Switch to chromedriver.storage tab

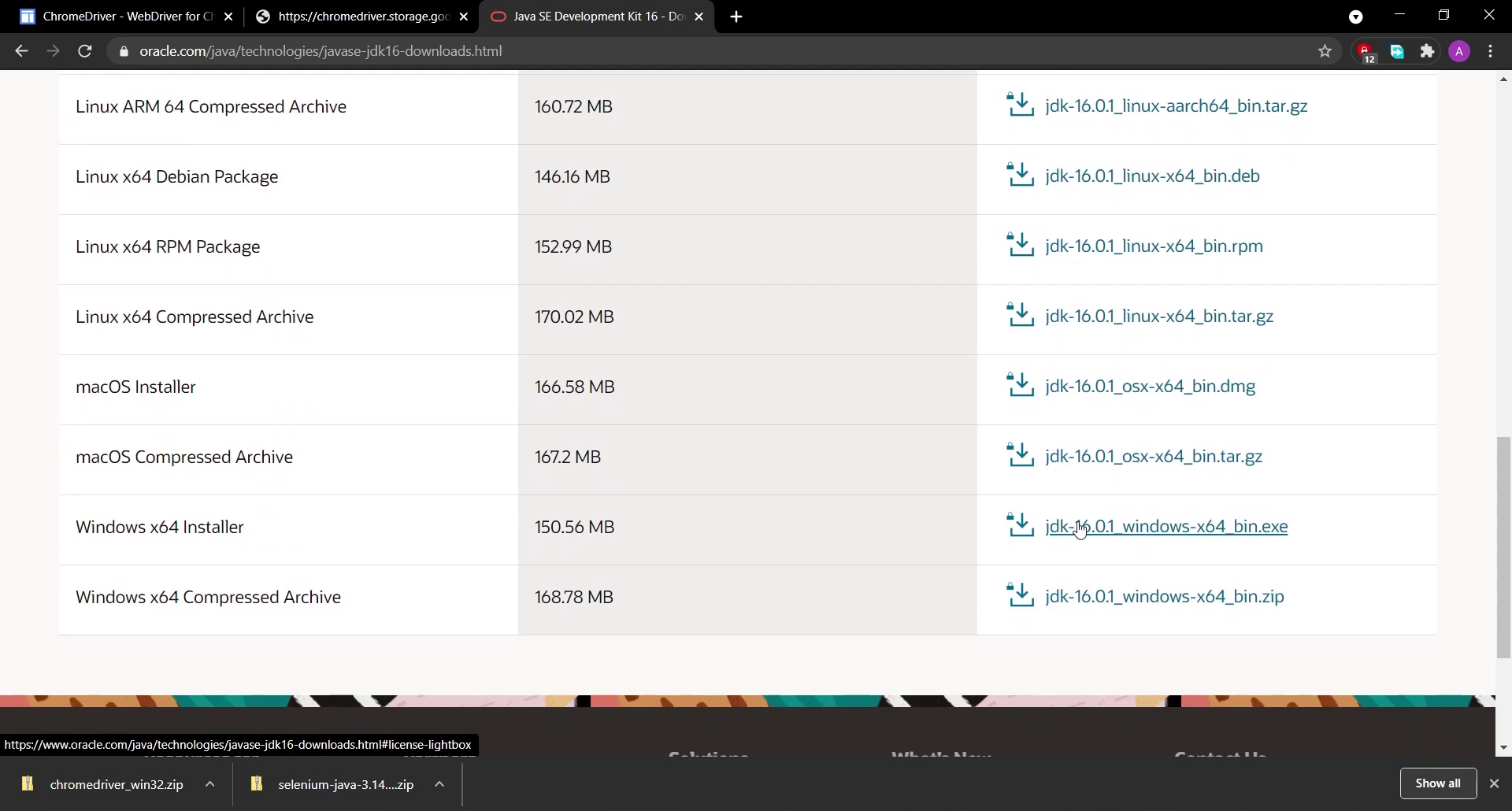pos(362,17)
